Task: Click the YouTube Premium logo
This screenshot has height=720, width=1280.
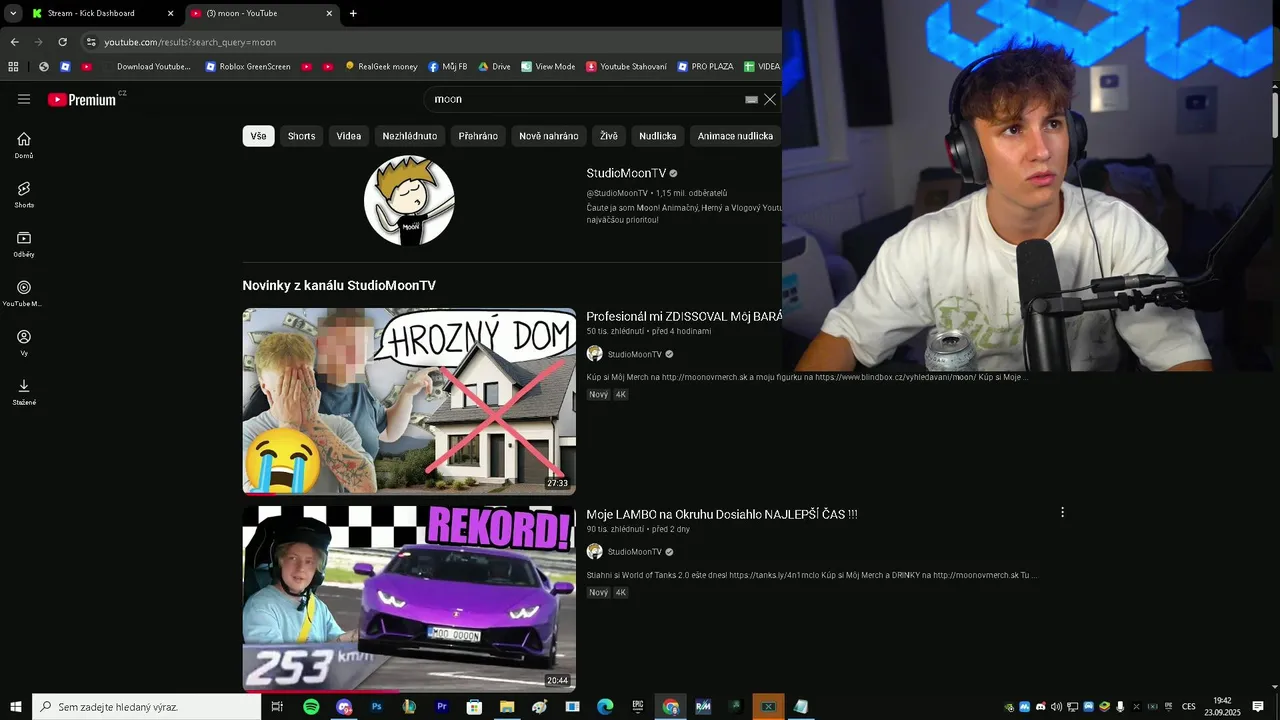Action: tap(82, 99)
